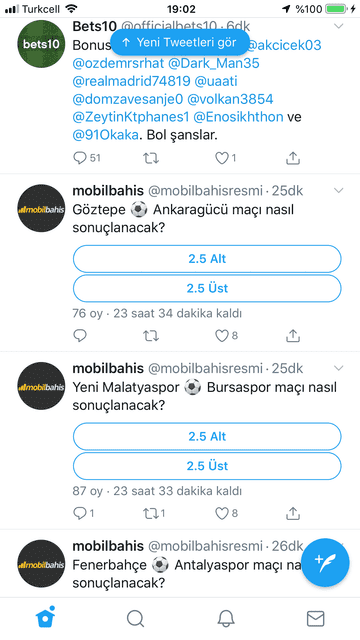This screenshot has height=640, width=360.
Task: Go to the Home tab
Action: [x=45, y=618]
